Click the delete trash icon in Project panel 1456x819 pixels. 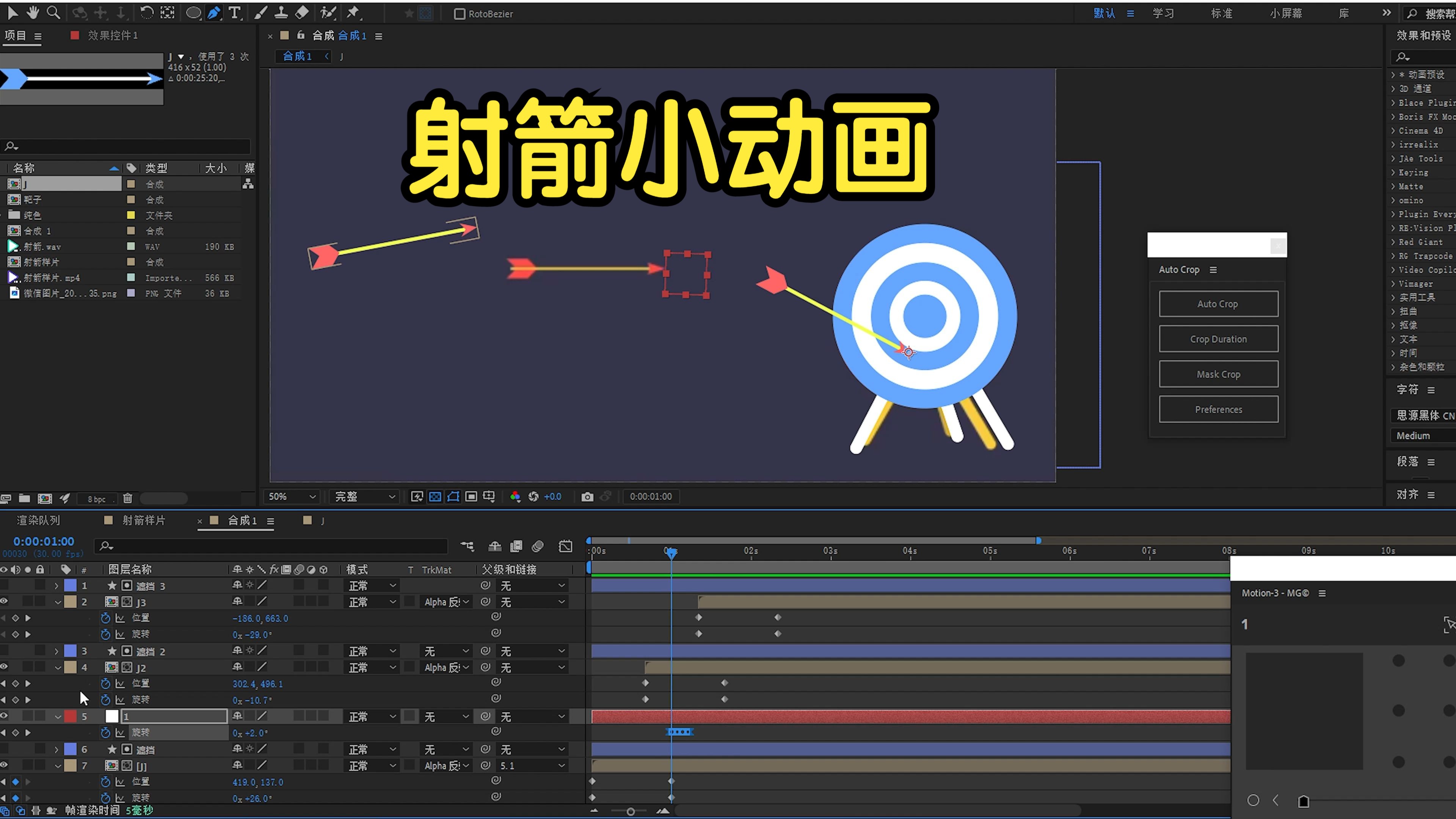(x=128, y=498)
